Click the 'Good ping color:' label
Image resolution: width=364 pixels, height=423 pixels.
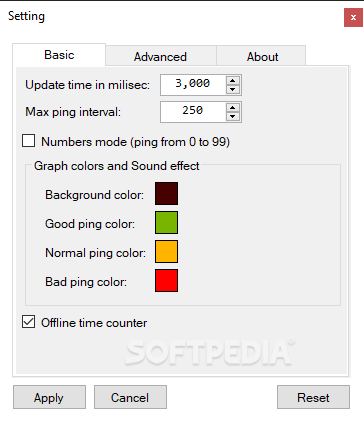click(x=90, y=224)
